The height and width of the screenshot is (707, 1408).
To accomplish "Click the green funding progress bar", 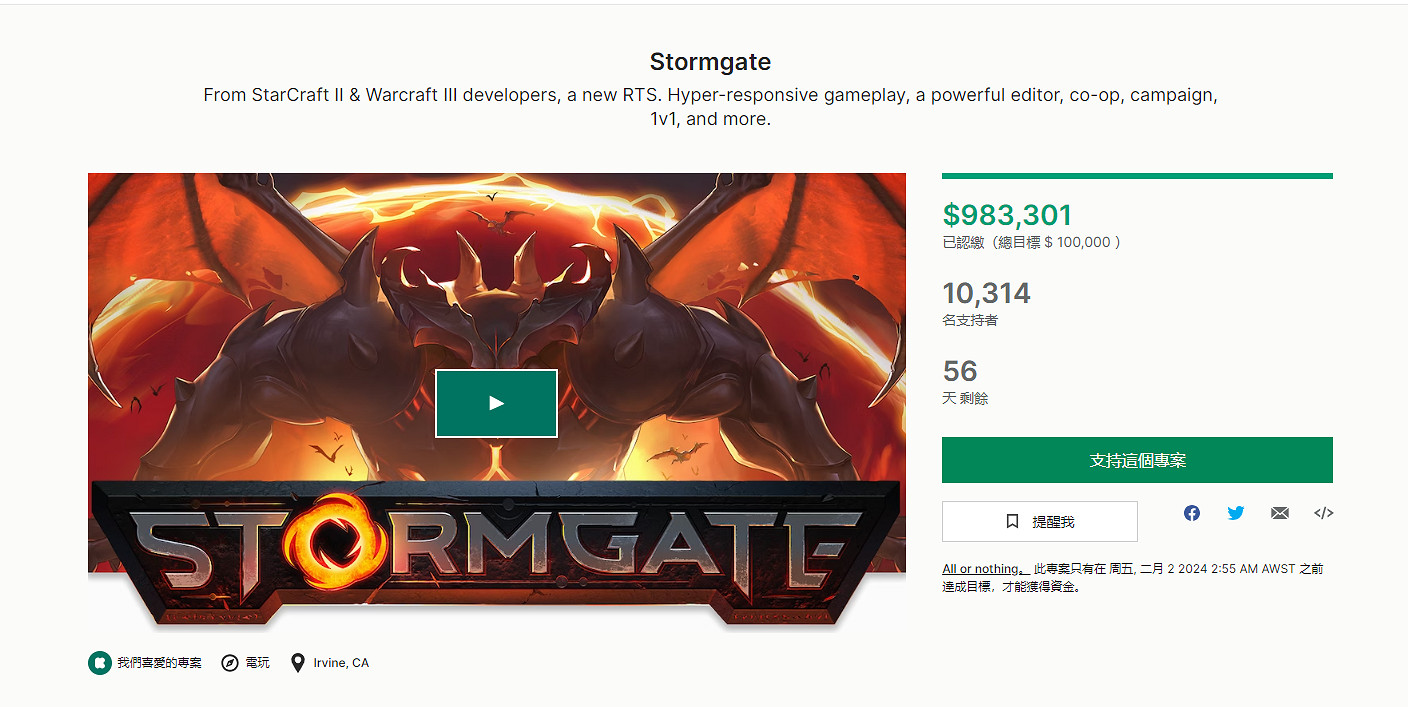I will click(1136, 176).
